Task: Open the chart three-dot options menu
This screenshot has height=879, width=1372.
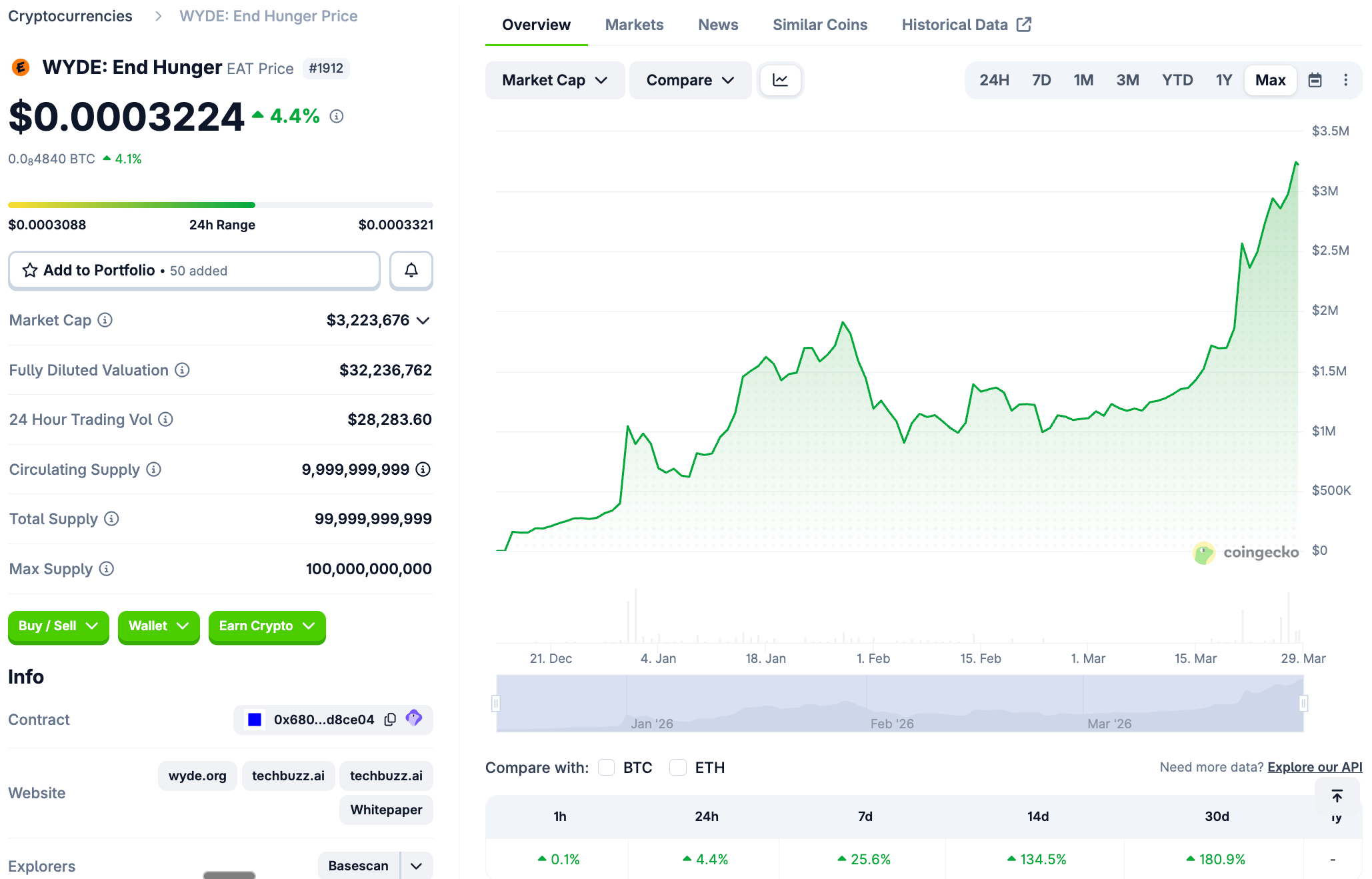Action: click(1345, 80)
